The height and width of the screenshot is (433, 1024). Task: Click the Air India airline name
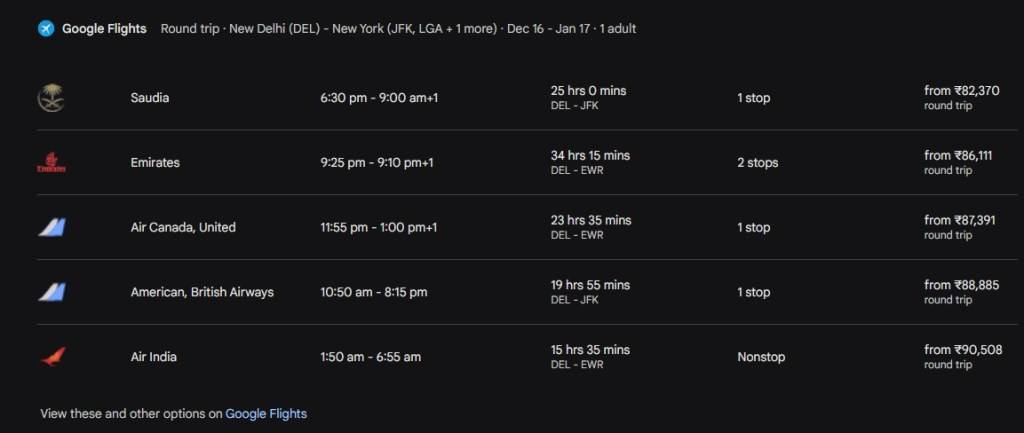tap(154, 357)
